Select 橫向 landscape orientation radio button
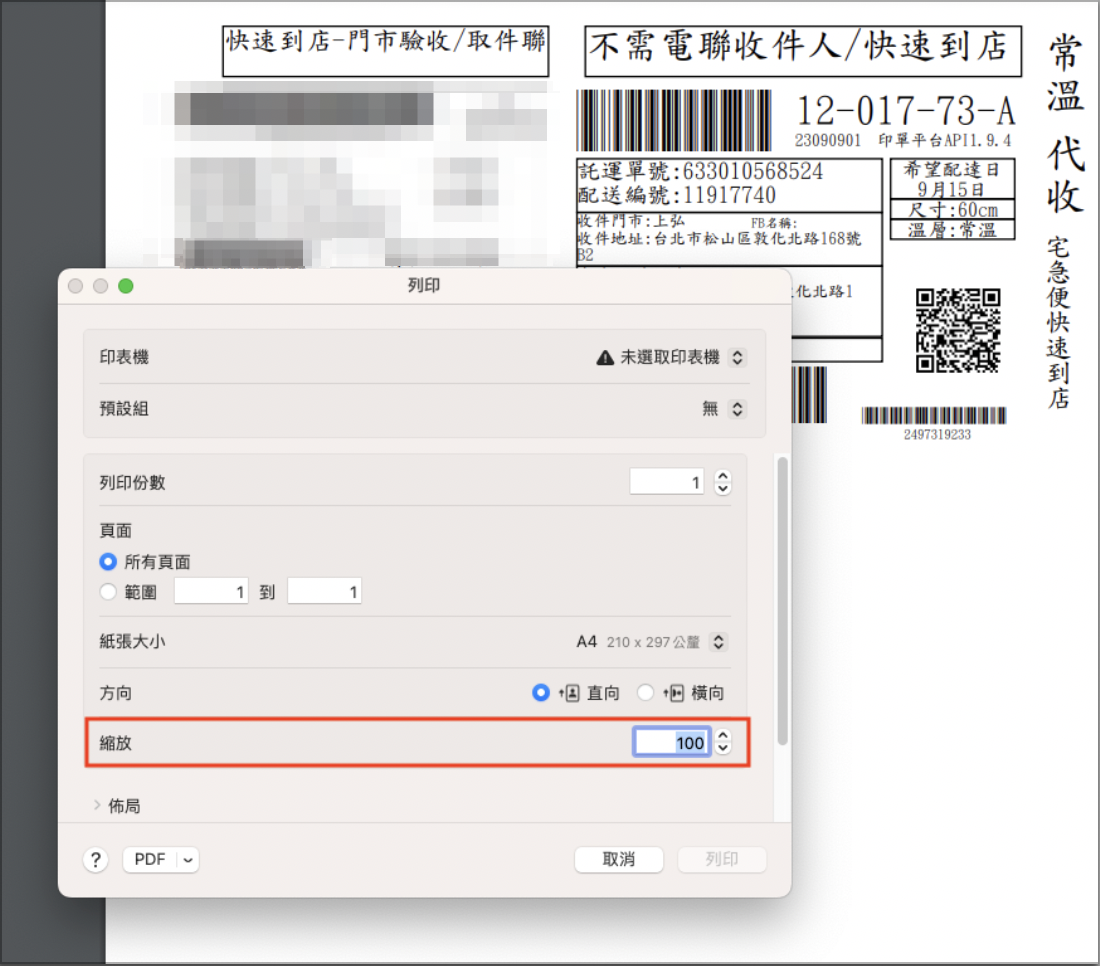 (x=645, y=693)
